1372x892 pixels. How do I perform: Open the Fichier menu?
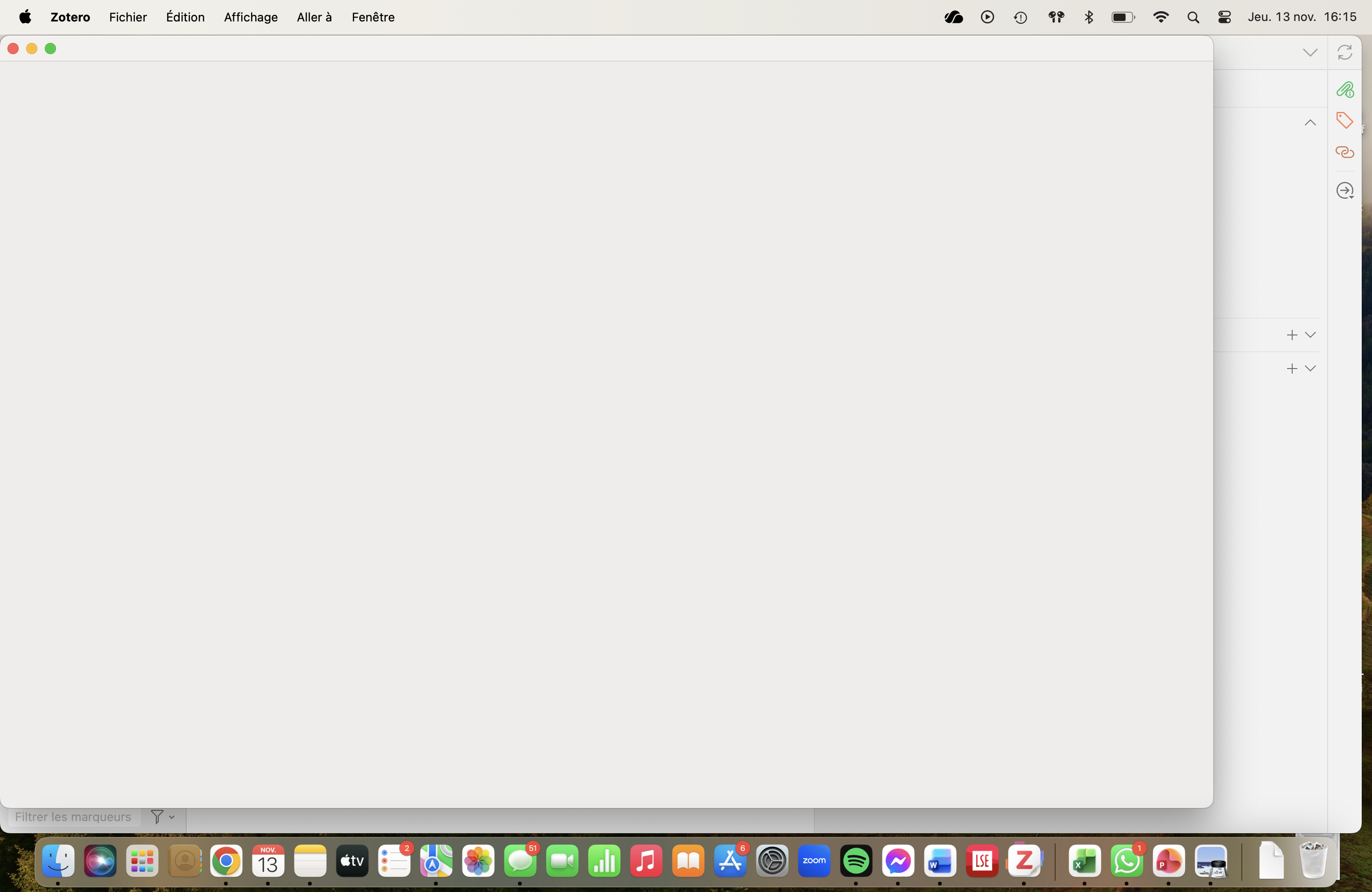pyautogui.click(x=128, y=17)
